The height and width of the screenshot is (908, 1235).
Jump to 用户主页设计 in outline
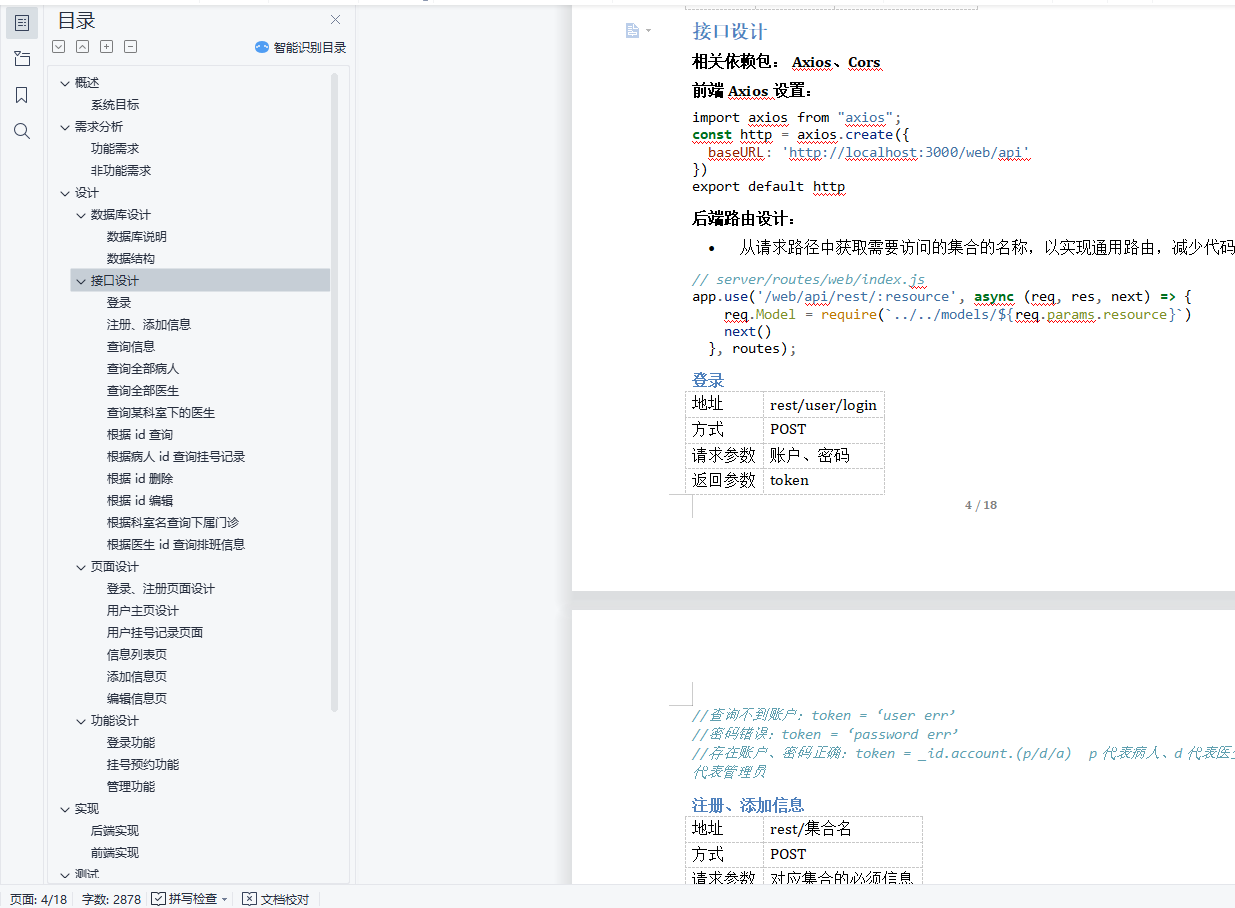(143, 611)
